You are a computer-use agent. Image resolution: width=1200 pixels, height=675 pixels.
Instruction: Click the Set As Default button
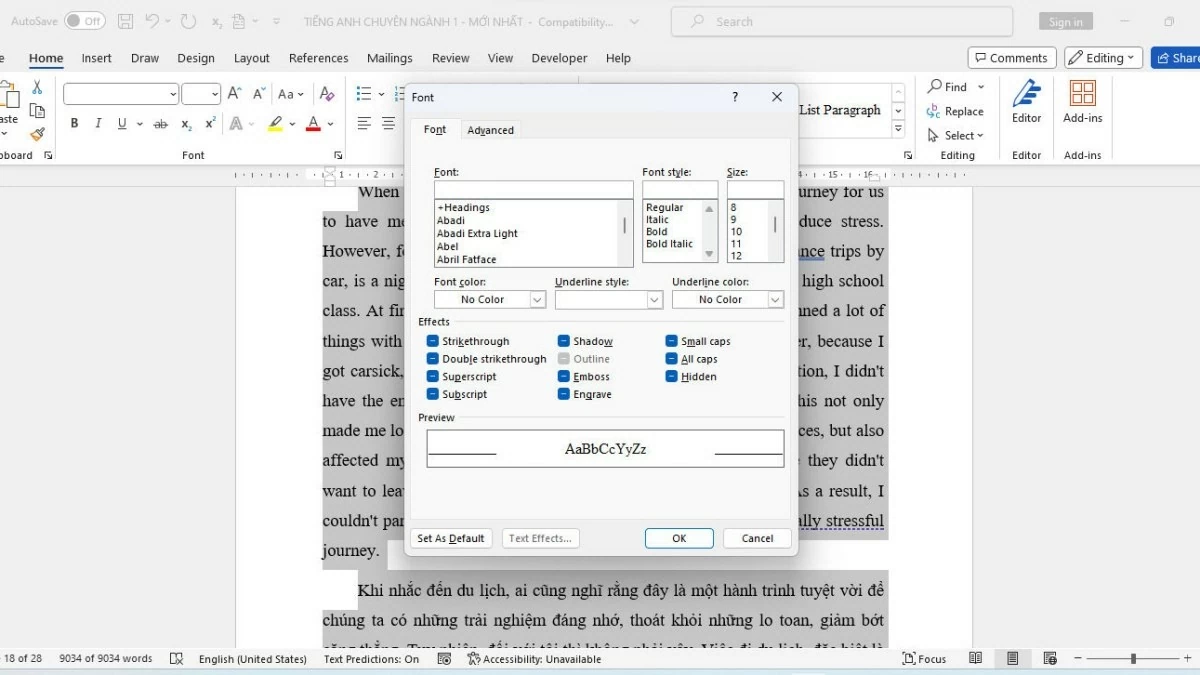[451, 538]
